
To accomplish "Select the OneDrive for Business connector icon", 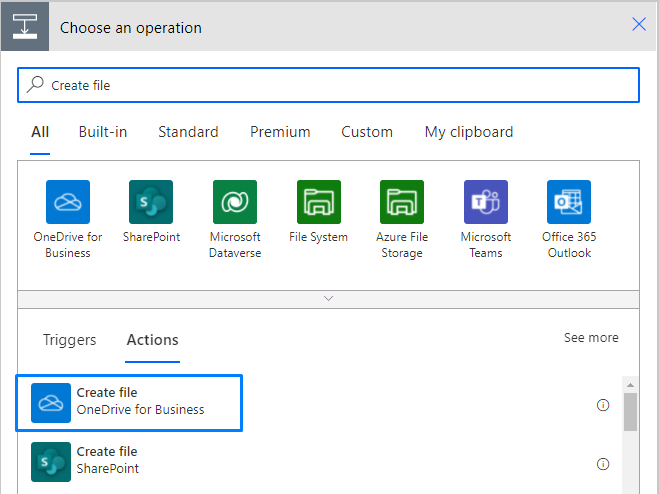I will click(x=68, y=202).
